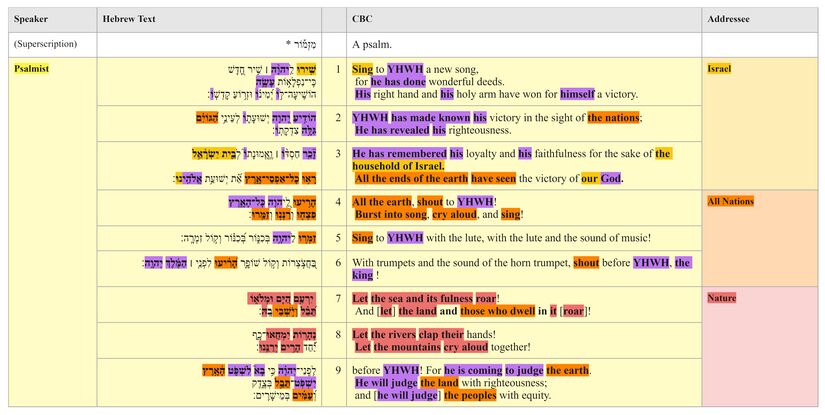Viewport: 825px width, 415px height.
Task: Select the Addressee column header
Action: point(730,19)
